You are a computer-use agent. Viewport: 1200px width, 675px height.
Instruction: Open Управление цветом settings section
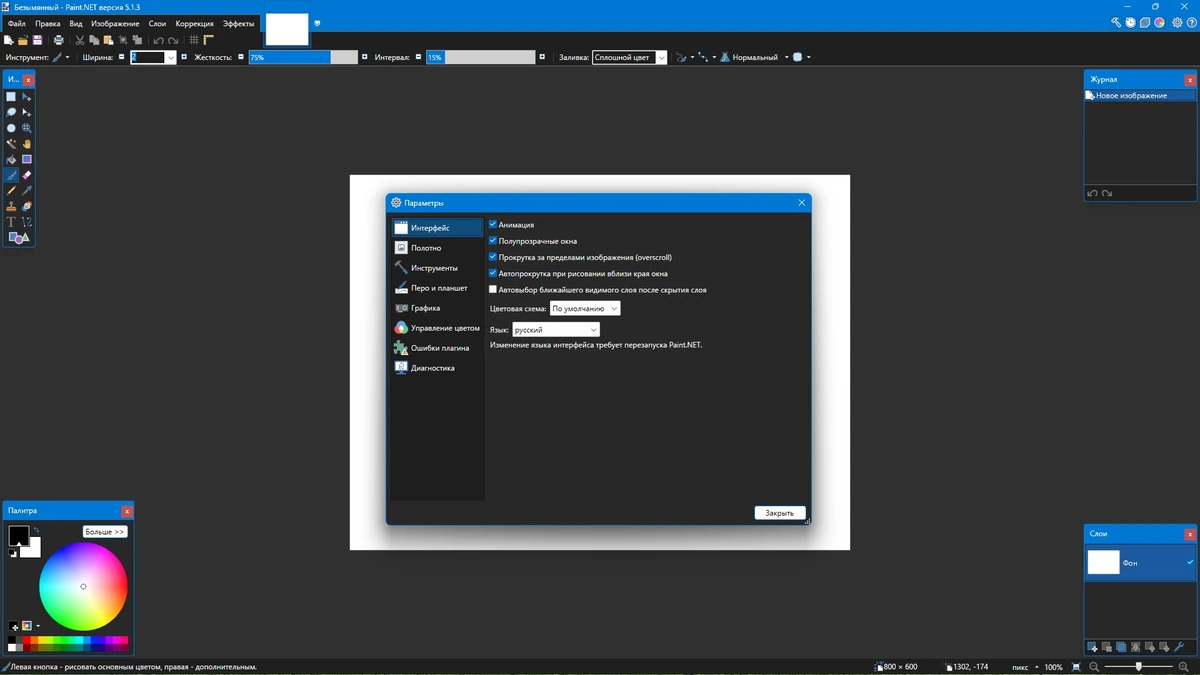[x=438, y=328]
